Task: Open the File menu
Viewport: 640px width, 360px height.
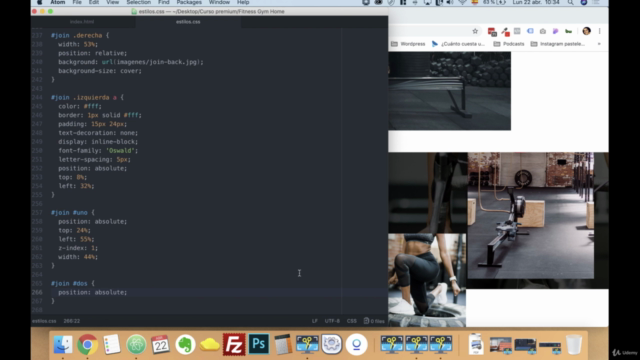Action: [77, 2]
